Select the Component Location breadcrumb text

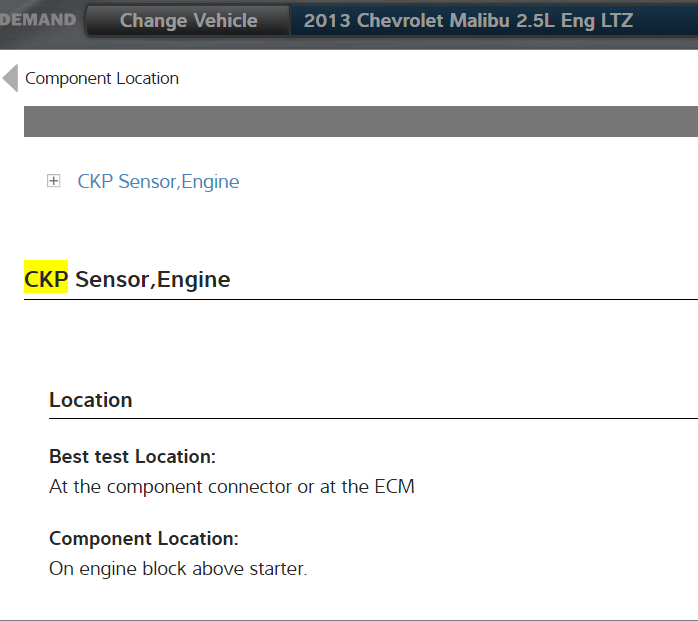click(x=102, y=78)
